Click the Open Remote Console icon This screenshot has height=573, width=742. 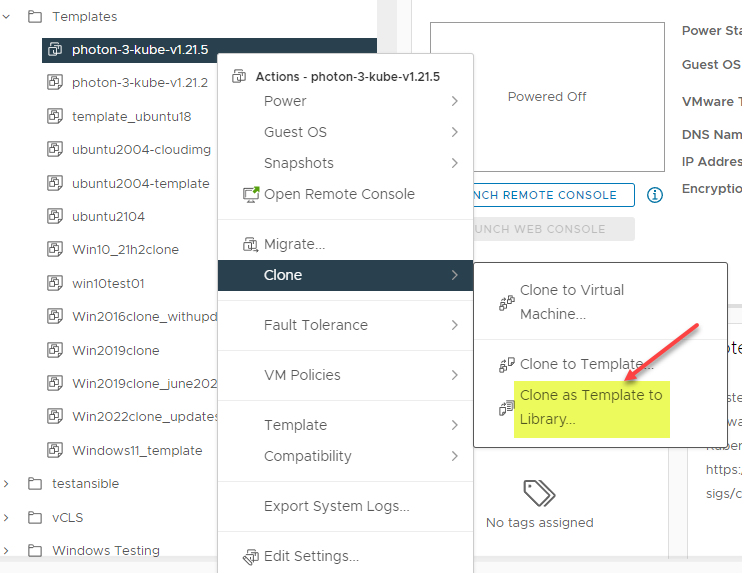pos(251,194)
